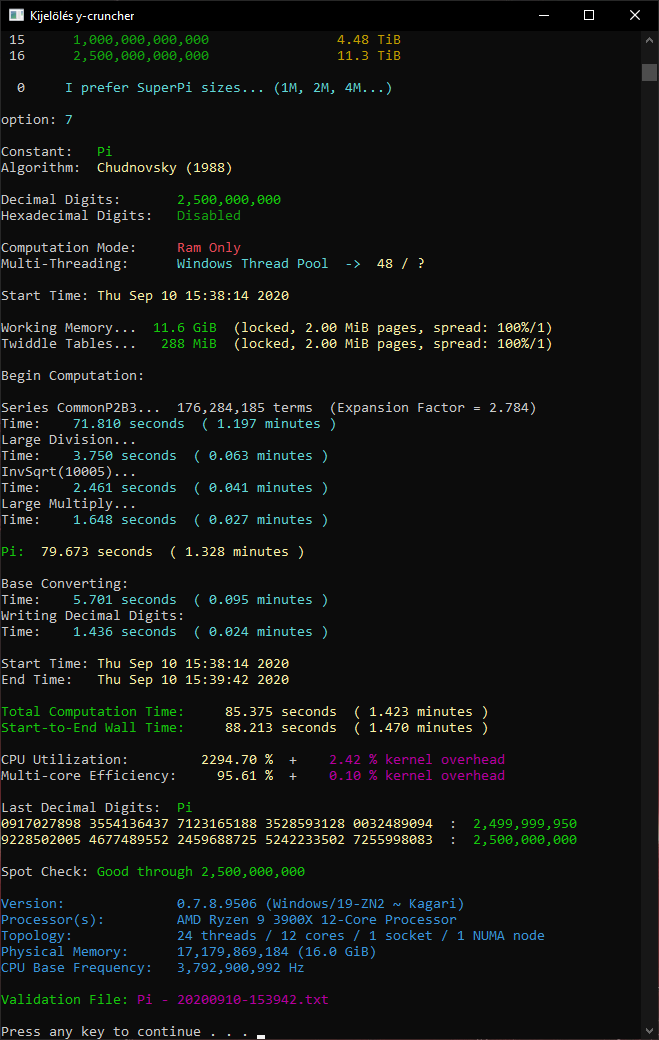Click the '5.701 seconds' base converting time
This screenshot has width=659, height=1040.
coord(125,600)
